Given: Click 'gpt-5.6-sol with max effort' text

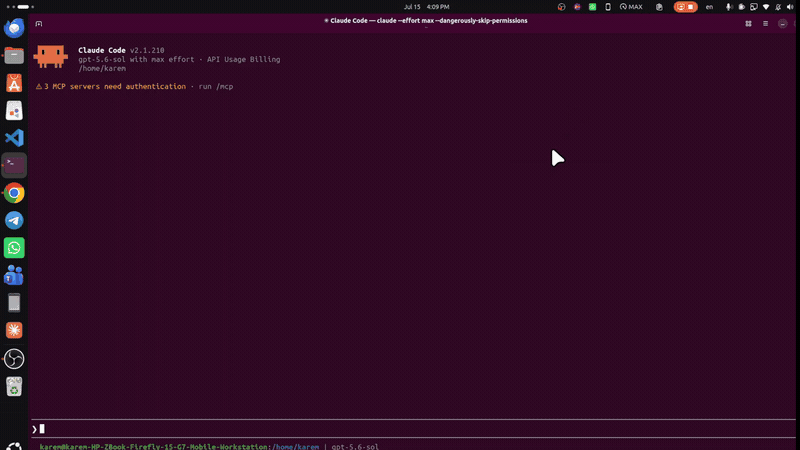Looking at the screenshot, I should tap(136, 59).
